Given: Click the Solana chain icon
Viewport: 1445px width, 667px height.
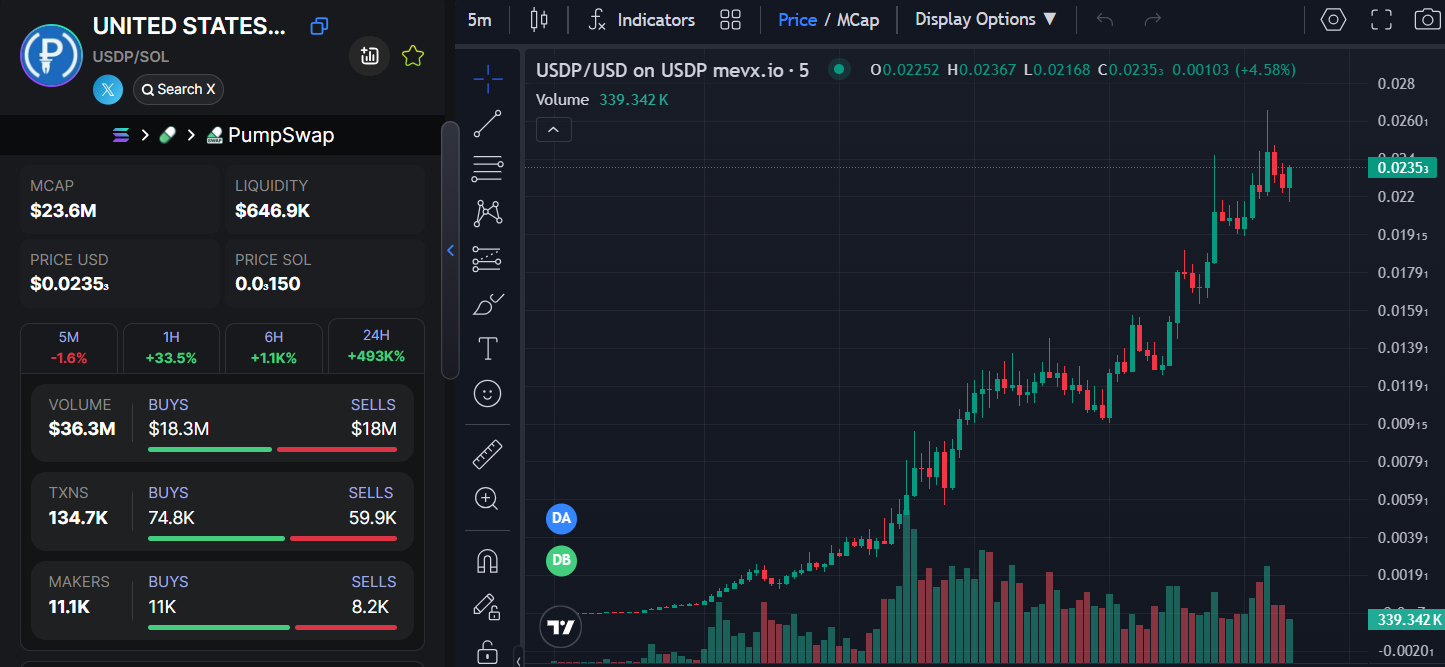Looking at the screenshot, I should point(121,135).
